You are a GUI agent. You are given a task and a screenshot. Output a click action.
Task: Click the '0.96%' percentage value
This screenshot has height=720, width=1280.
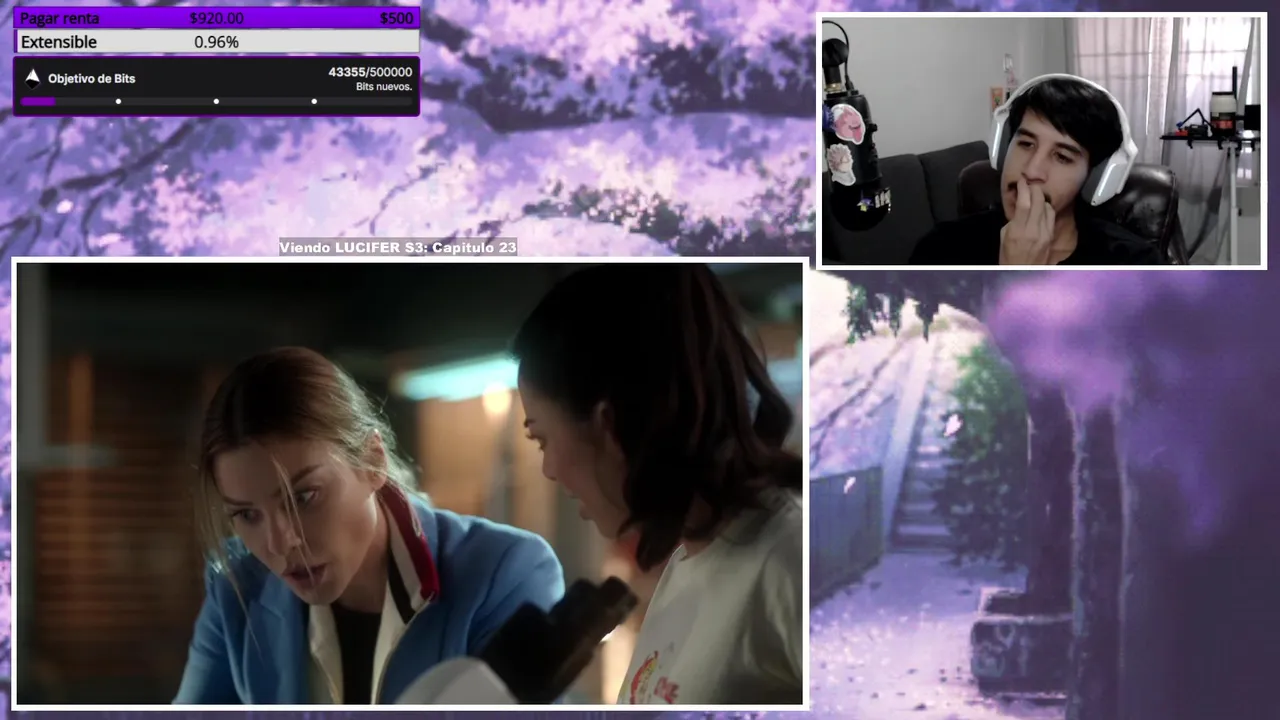216,42
